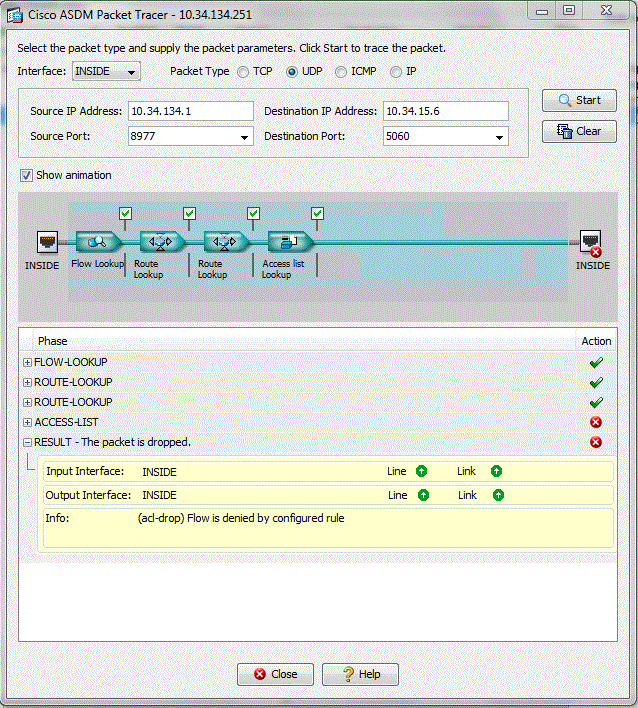
Task: Open the Source Port dropdown arrow
Action: [244, 137]
